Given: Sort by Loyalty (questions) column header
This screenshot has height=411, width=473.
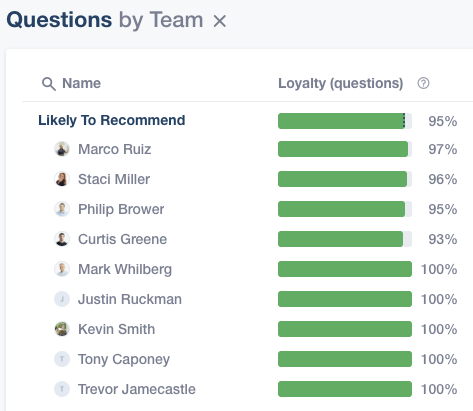Looking at the screenshot, I should [341, 83].
